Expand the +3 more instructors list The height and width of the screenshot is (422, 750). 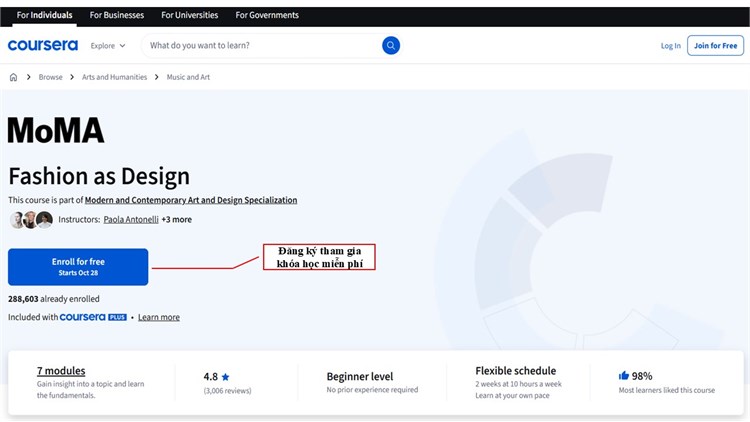176,220
